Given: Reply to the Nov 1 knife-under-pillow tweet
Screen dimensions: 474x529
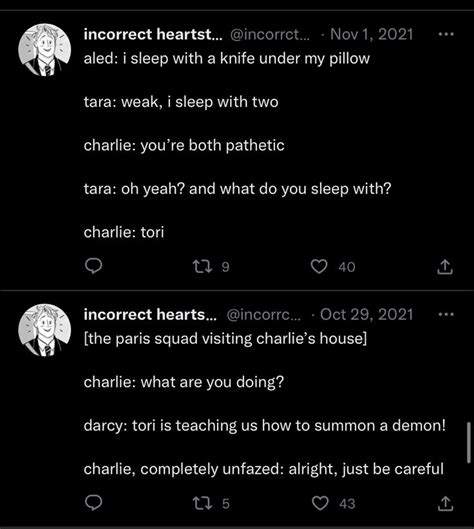Looking at the screenshot, I should coord(93,266).
